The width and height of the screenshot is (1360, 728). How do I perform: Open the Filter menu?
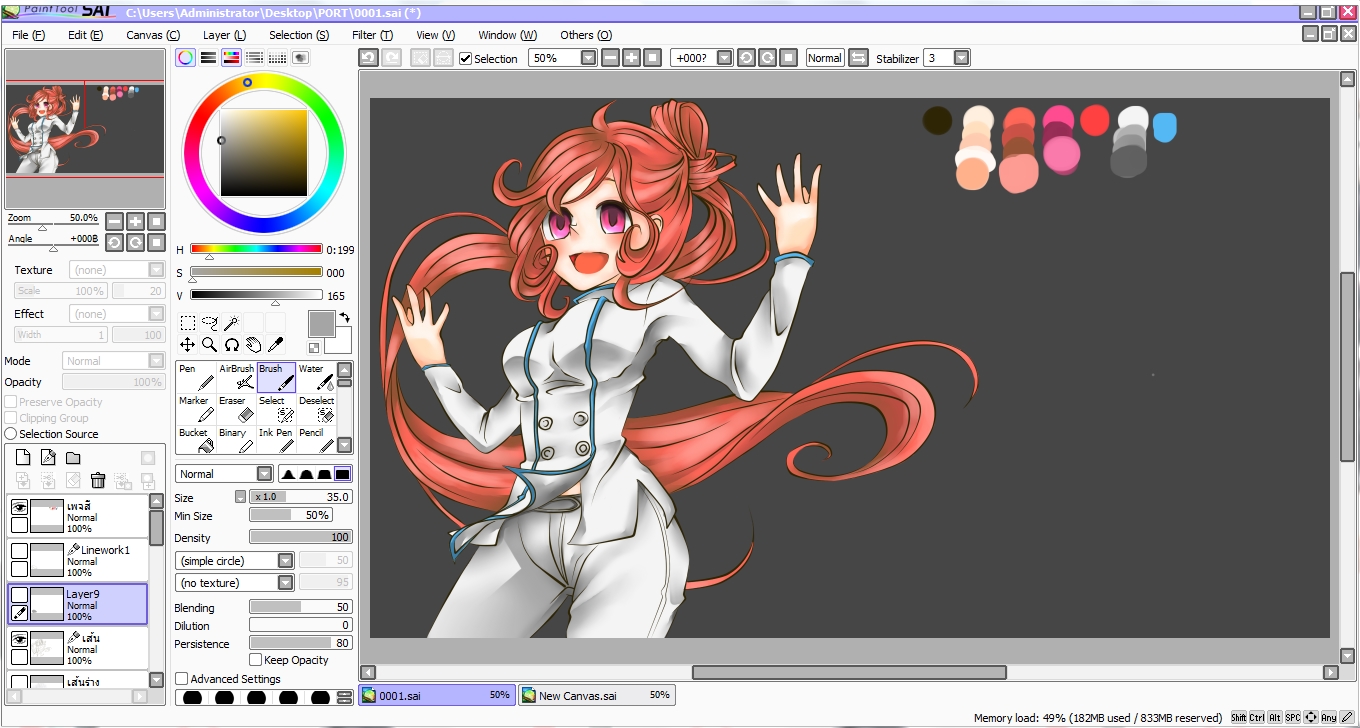click(x=372, y=35)
